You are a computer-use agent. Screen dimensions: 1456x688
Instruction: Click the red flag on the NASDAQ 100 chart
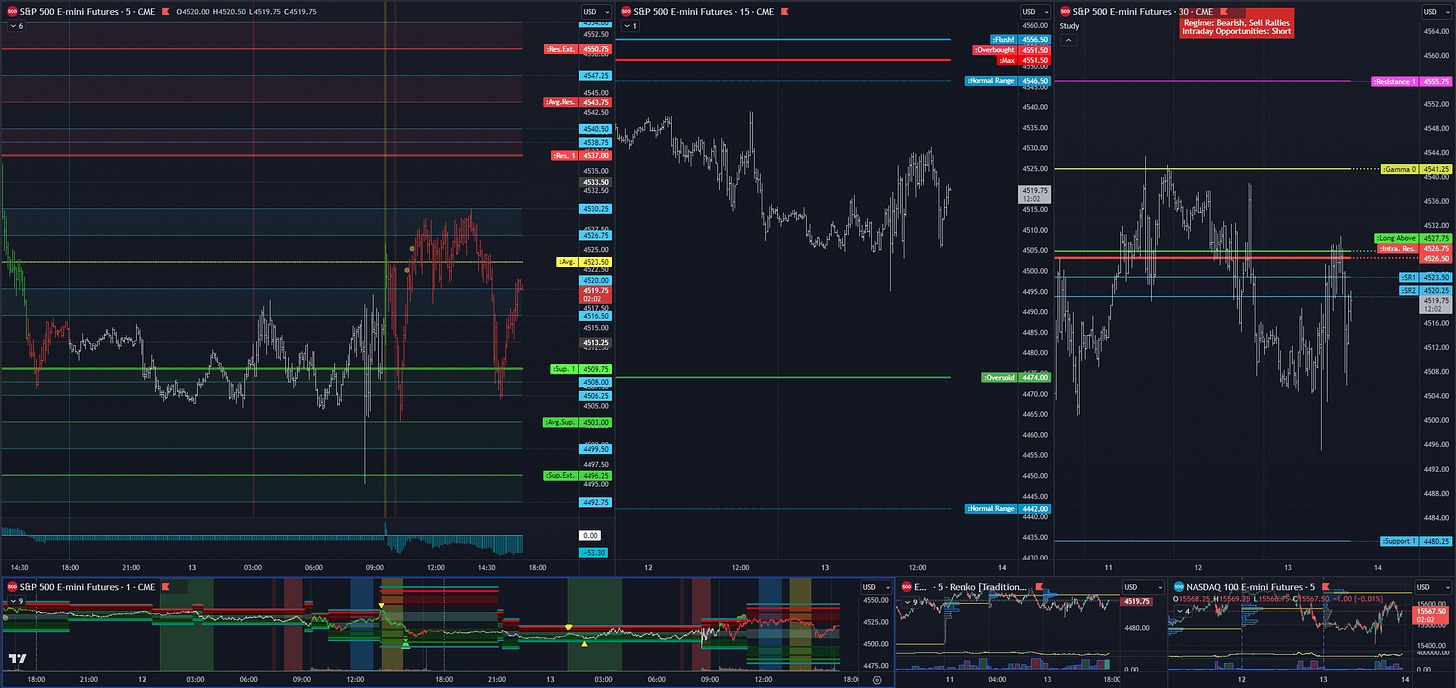click(x=1327, y=586)
